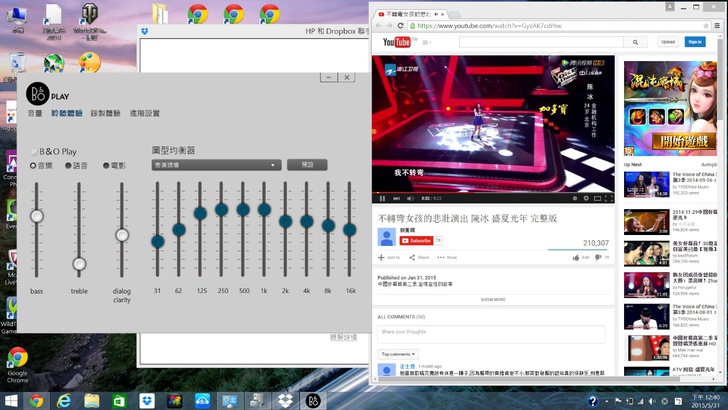This screenshot has height=410, width=728.
Task: Enter fullscreen in the YouTube player
Action: pyautogui.click(x=609, y=198)
